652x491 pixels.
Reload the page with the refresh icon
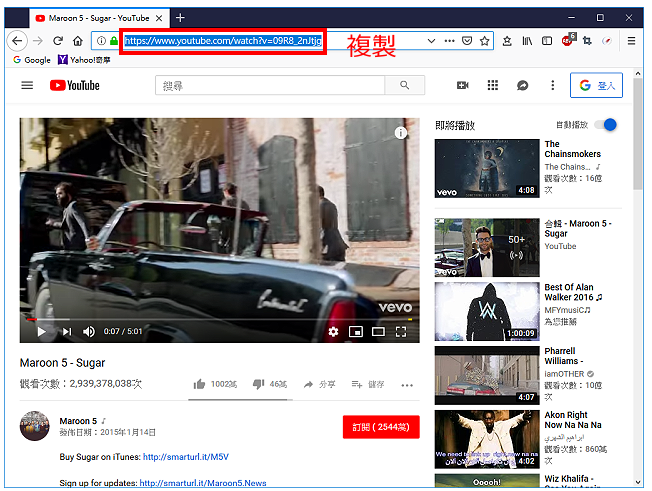pyautogui.click(x=58, y=41)
